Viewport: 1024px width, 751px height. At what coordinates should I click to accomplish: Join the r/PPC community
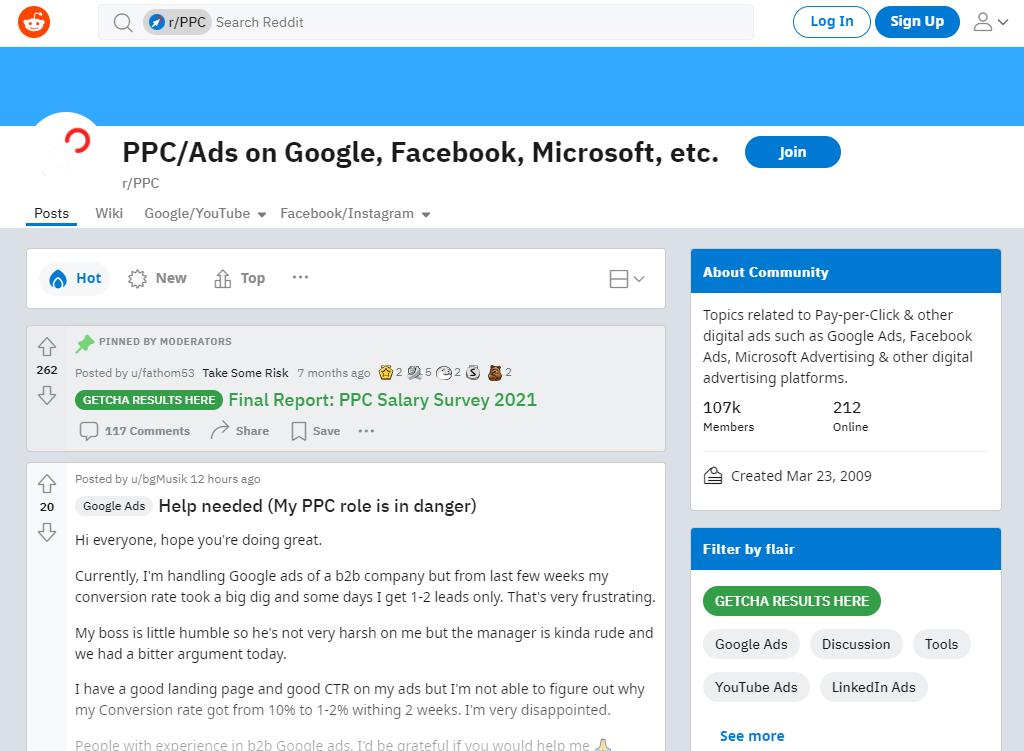click(x=792, y=152)
